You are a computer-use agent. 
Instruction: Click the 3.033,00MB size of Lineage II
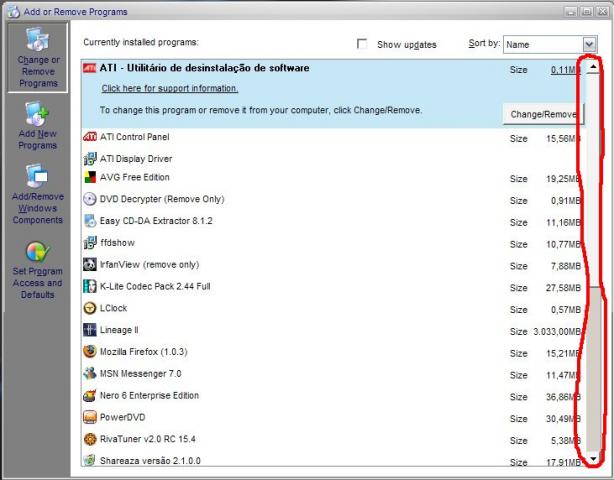(557, 332)
